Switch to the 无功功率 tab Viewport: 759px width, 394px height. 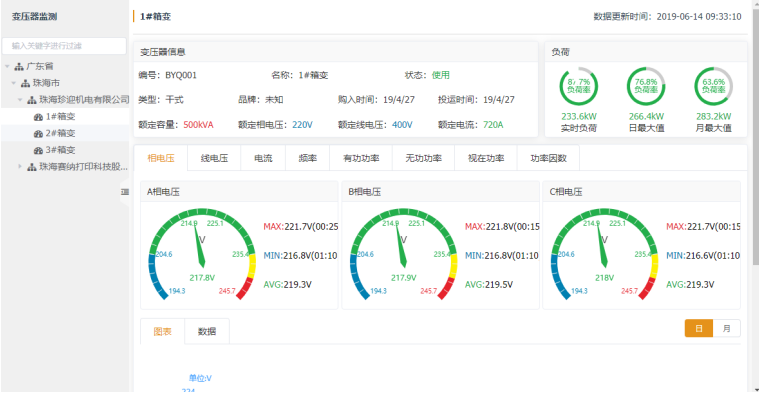(x=424, y=158)
